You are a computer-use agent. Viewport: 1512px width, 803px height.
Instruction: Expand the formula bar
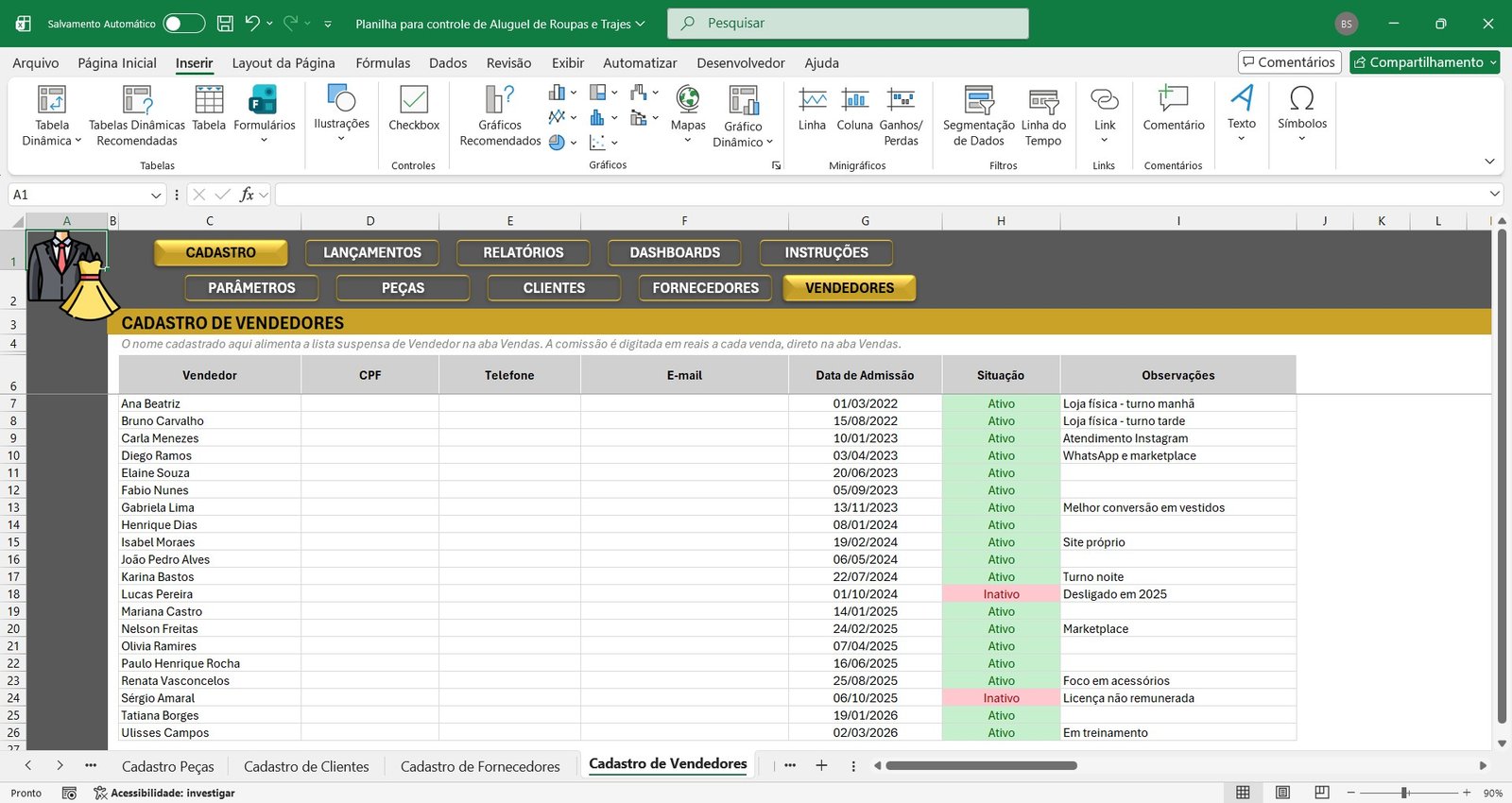(x=1494, y=194)
